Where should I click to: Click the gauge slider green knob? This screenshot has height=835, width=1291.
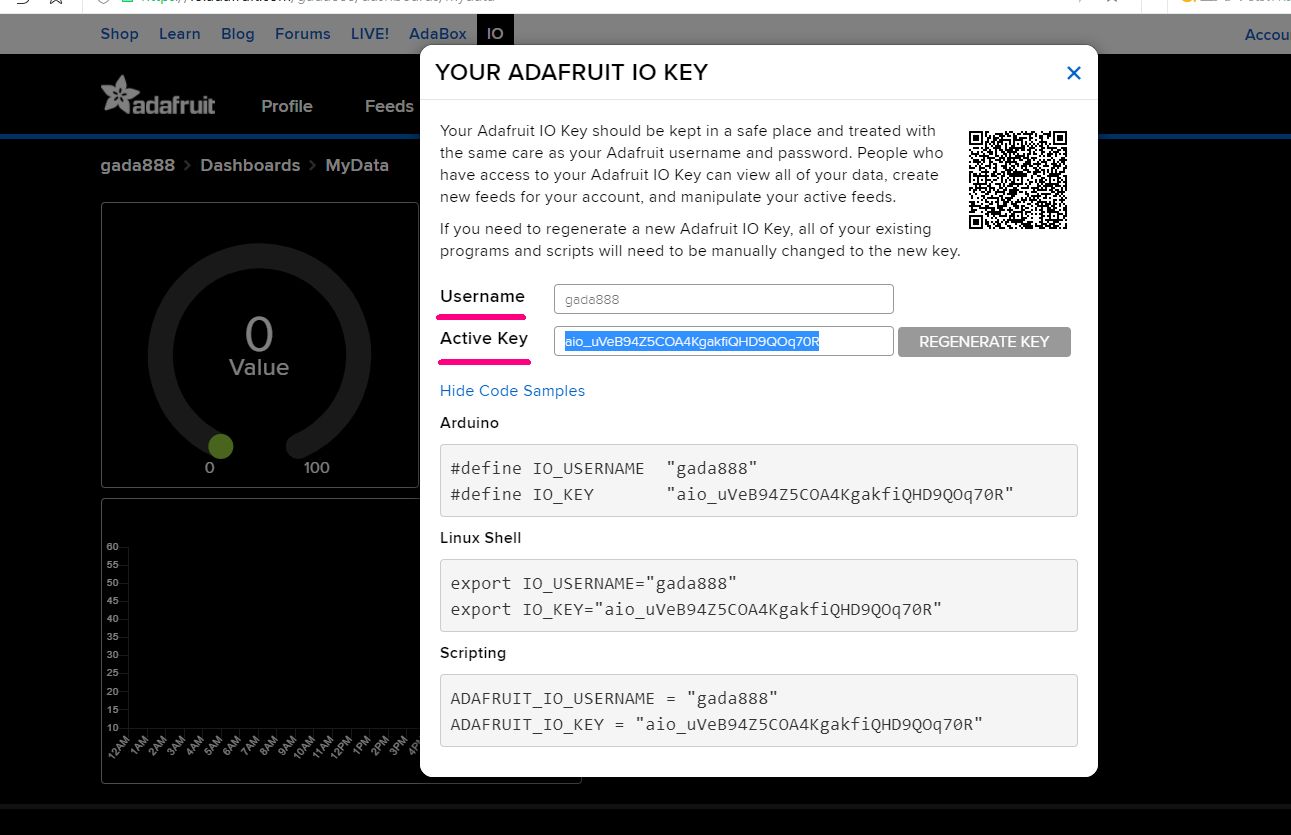coord(220,446)
